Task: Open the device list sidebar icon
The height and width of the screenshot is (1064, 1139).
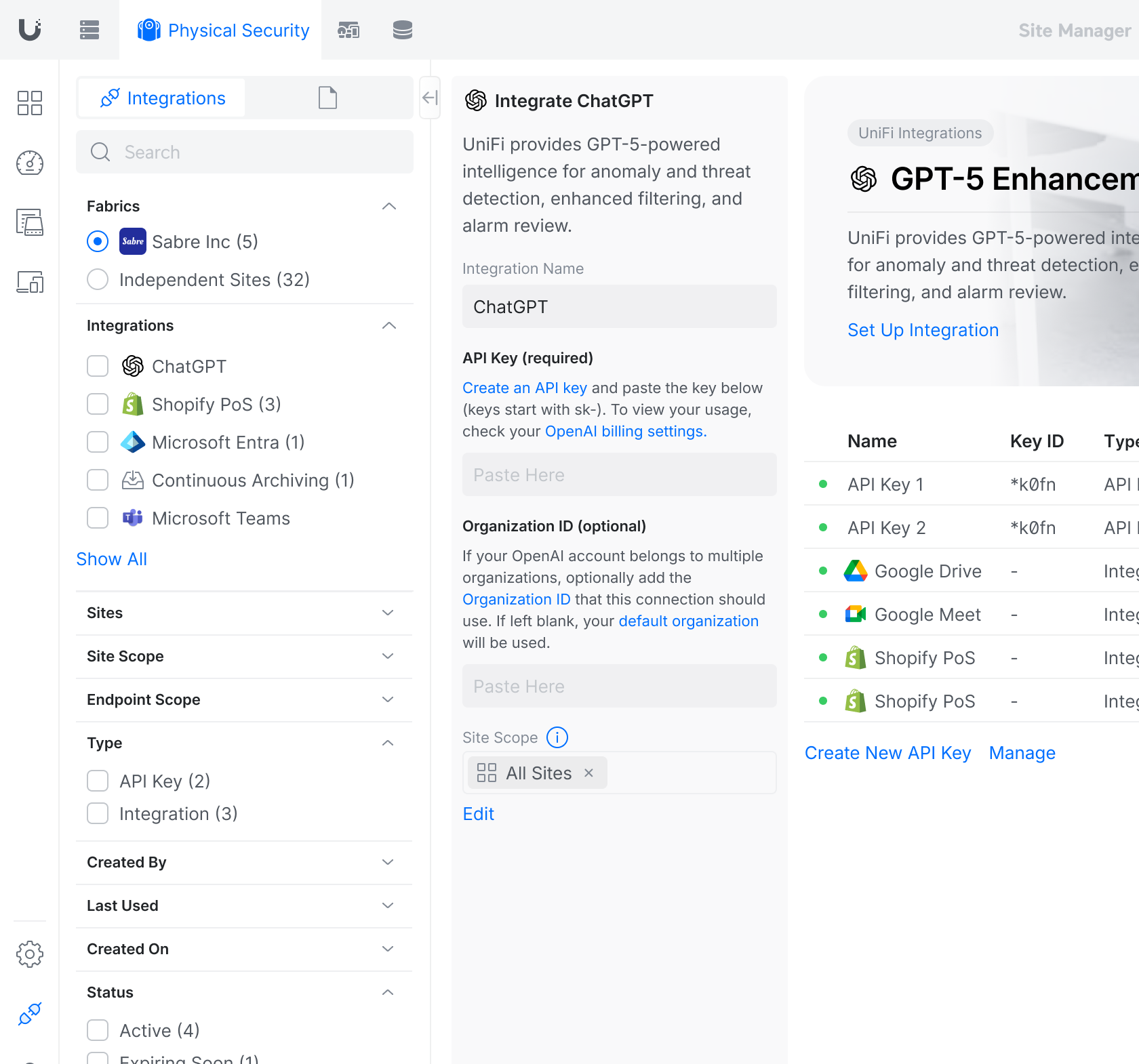Action: point(30,222)
